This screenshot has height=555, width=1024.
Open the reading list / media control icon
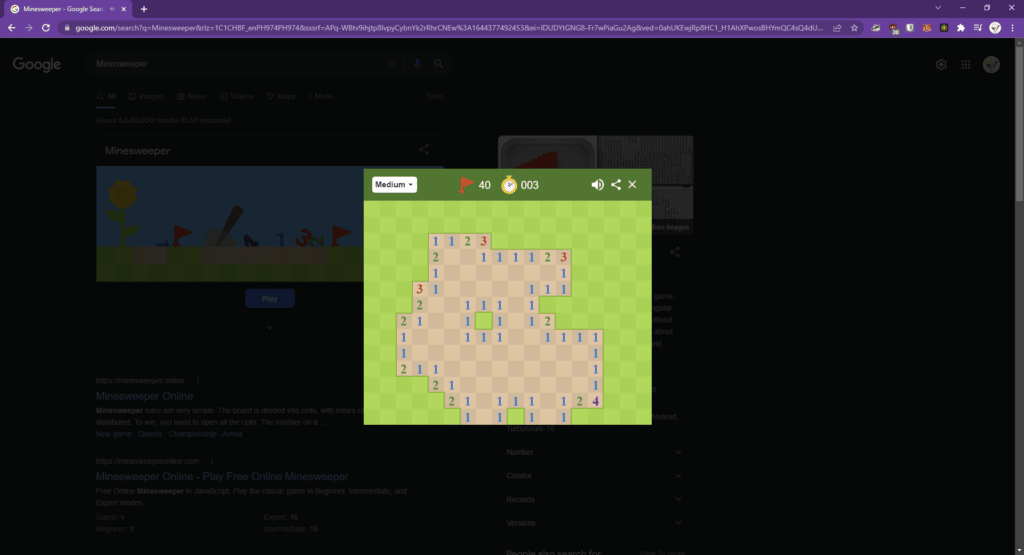tap(978, 28)
